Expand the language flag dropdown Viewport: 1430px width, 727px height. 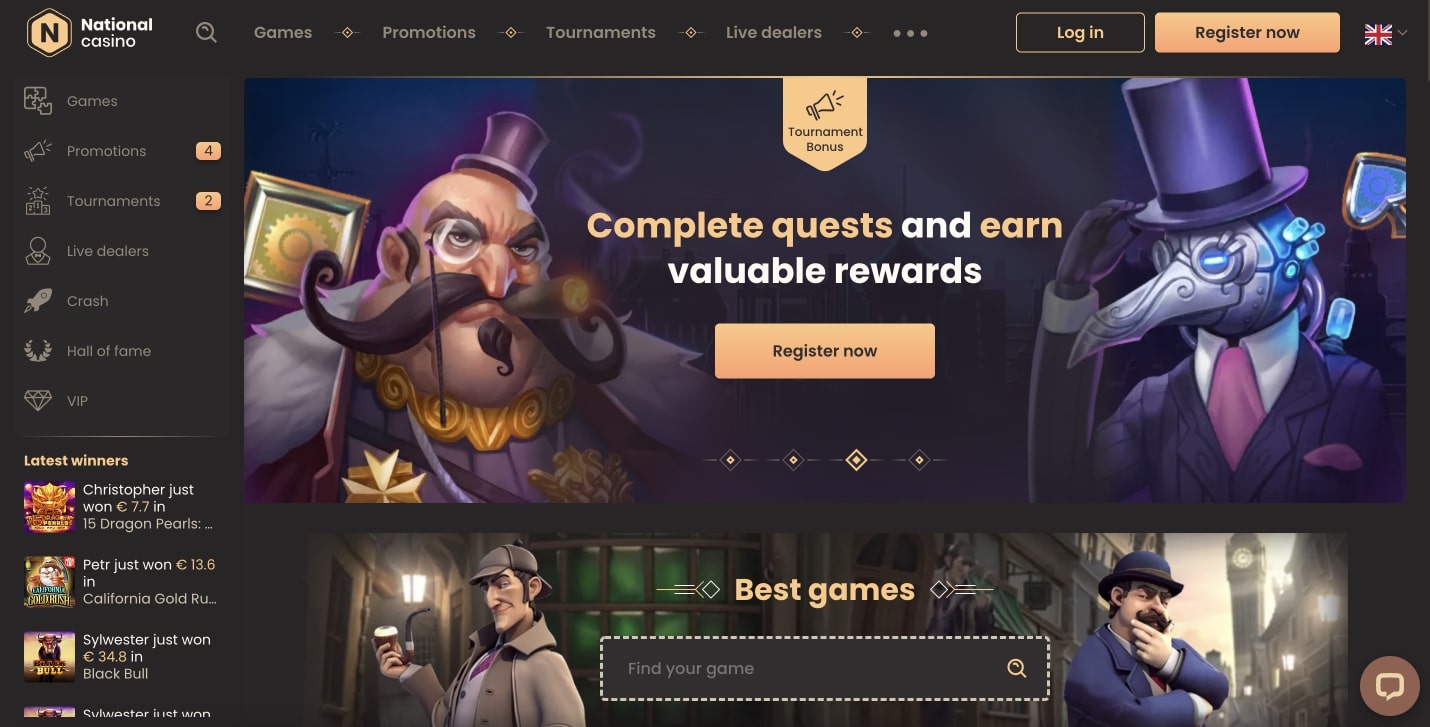tap(1385, 34)
